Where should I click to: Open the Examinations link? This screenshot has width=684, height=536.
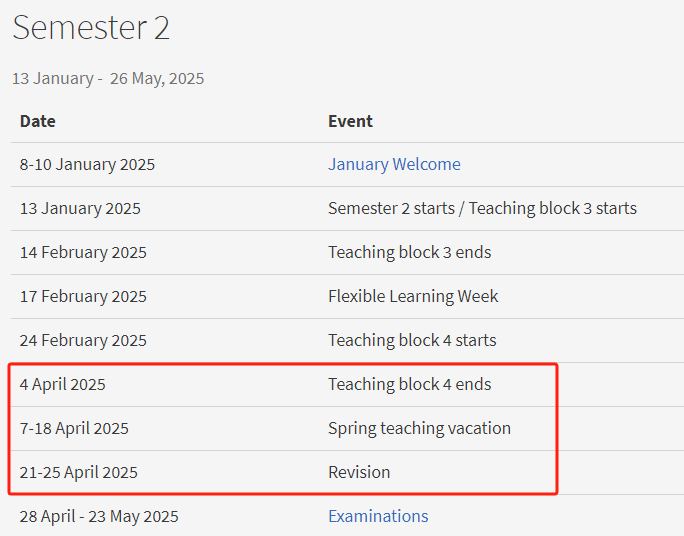(x=378, y=516)
